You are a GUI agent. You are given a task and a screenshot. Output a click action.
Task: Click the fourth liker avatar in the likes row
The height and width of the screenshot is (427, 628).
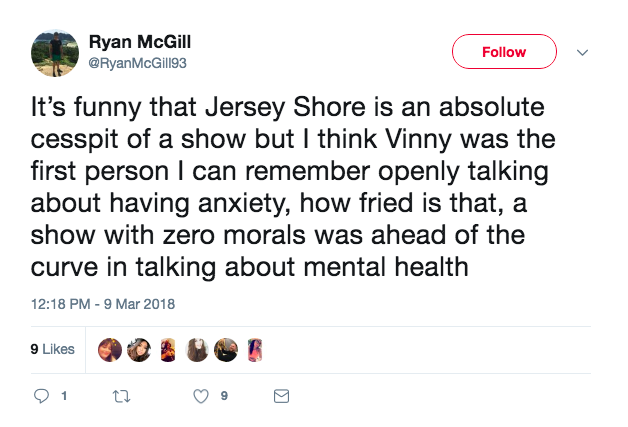click(196, 349)
